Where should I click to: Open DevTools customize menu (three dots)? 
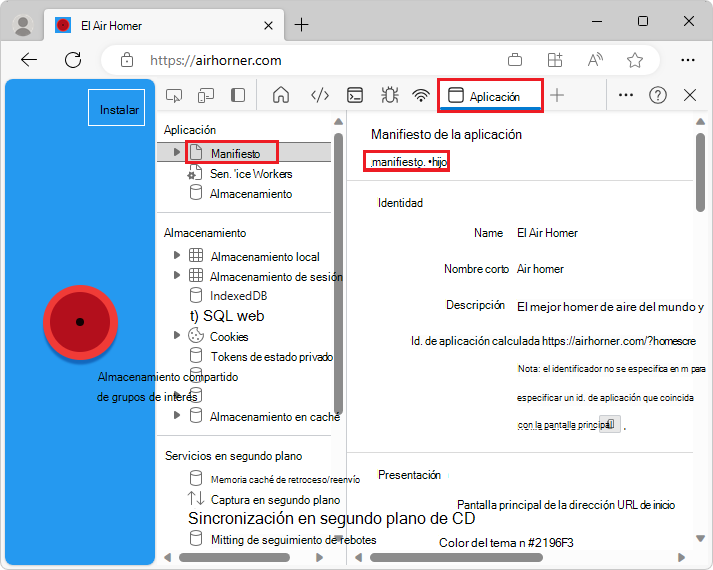point(626,95)
